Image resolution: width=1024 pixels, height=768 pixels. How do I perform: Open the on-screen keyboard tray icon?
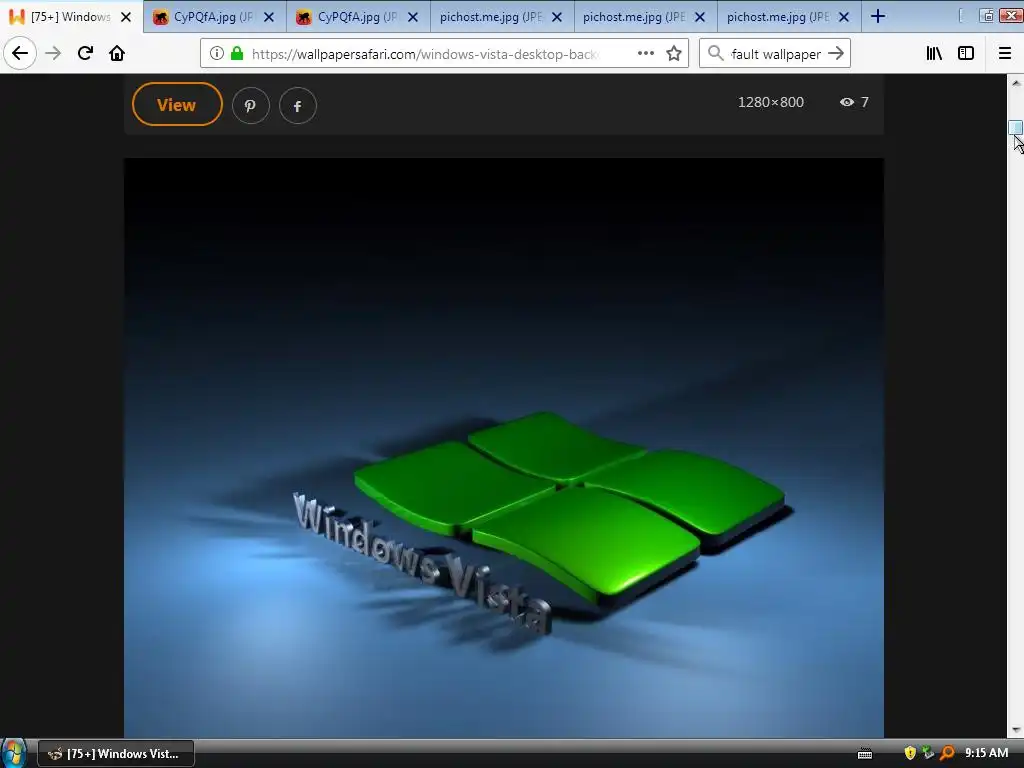click(865, 754)
